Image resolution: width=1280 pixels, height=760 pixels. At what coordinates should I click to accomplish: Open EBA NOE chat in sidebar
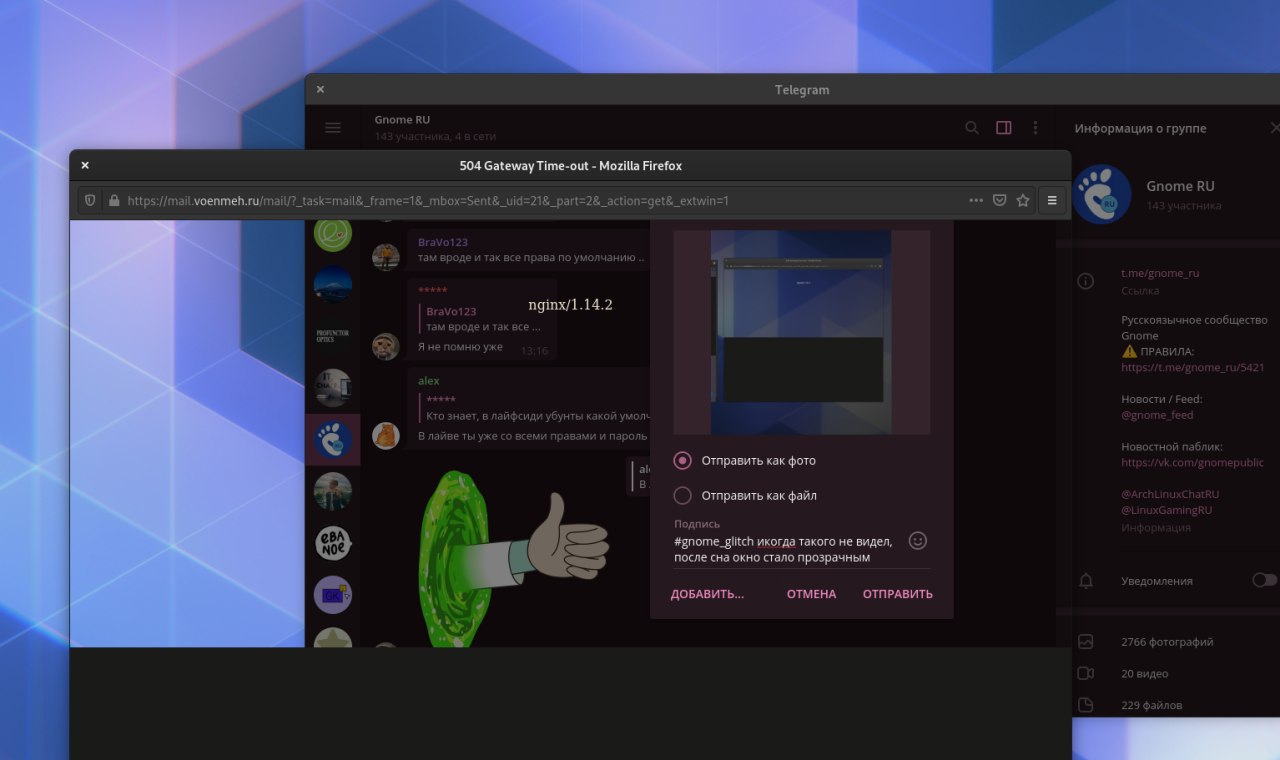click(333, 543)
